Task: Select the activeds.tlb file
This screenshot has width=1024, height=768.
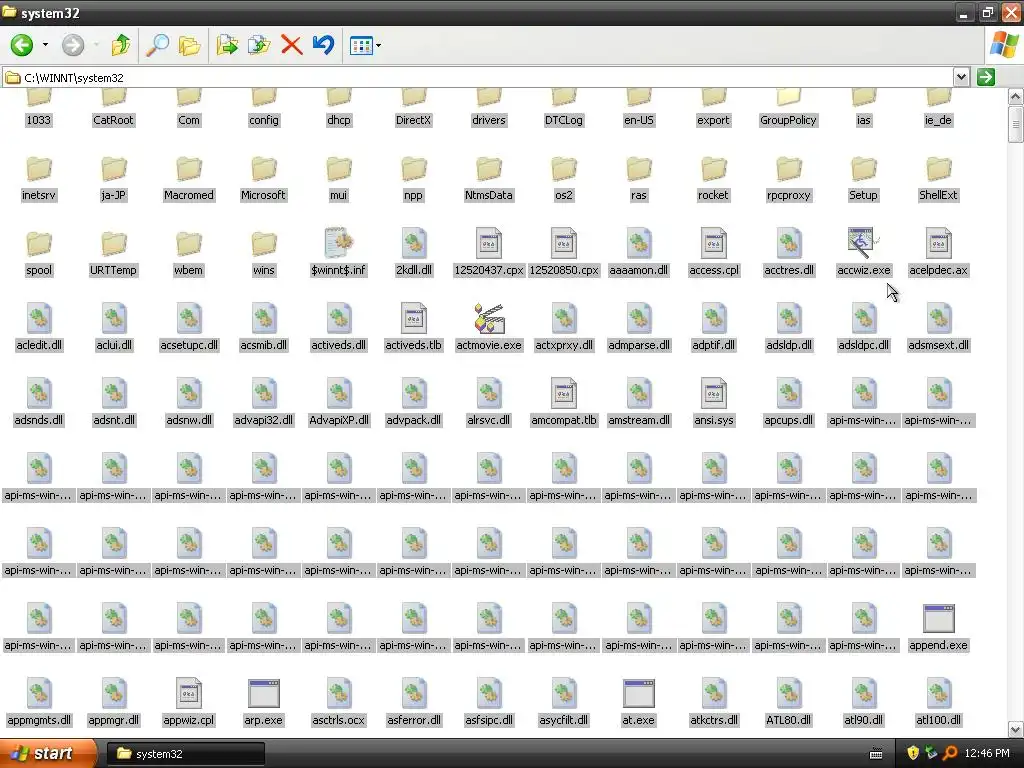Action: tap(413, 328)
